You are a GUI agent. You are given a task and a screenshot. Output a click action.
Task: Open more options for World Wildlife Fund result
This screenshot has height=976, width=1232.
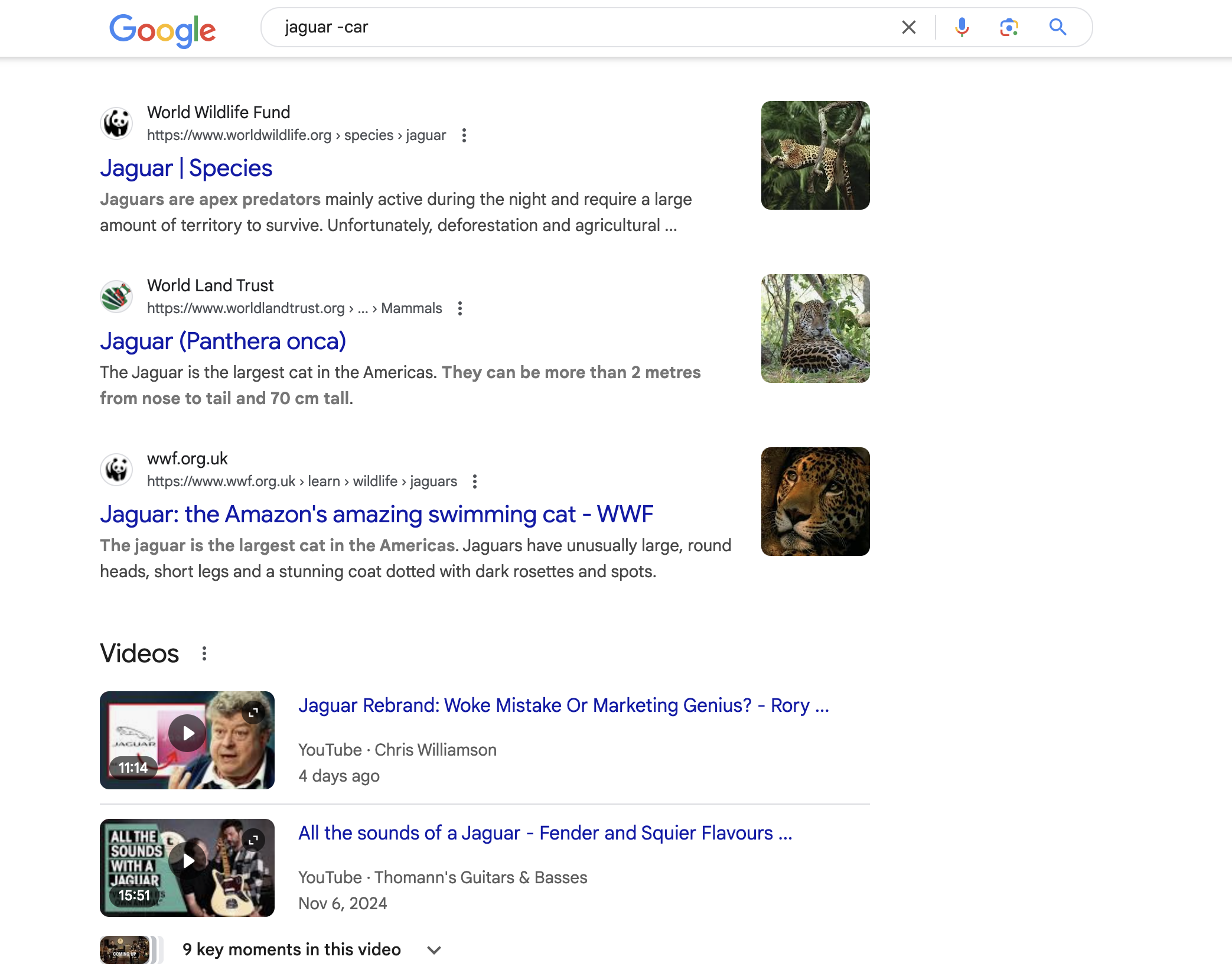(x=464, y=135)
